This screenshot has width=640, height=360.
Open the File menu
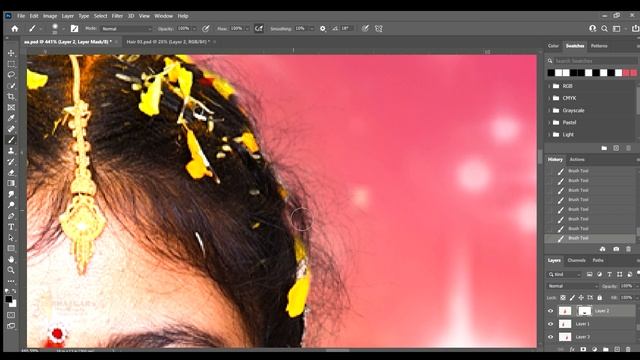[x=21, y=16]
